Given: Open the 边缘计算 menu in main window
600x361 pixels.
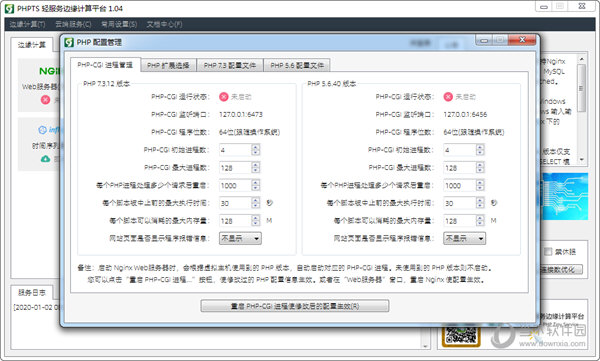Looking at the screenshot, I should [27, 25].
